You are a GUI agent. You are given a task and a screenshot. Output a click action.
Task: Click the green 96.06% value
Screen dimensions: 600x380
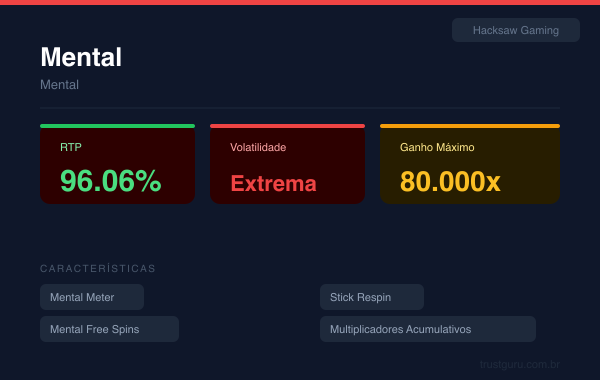(x=111, y=181)
